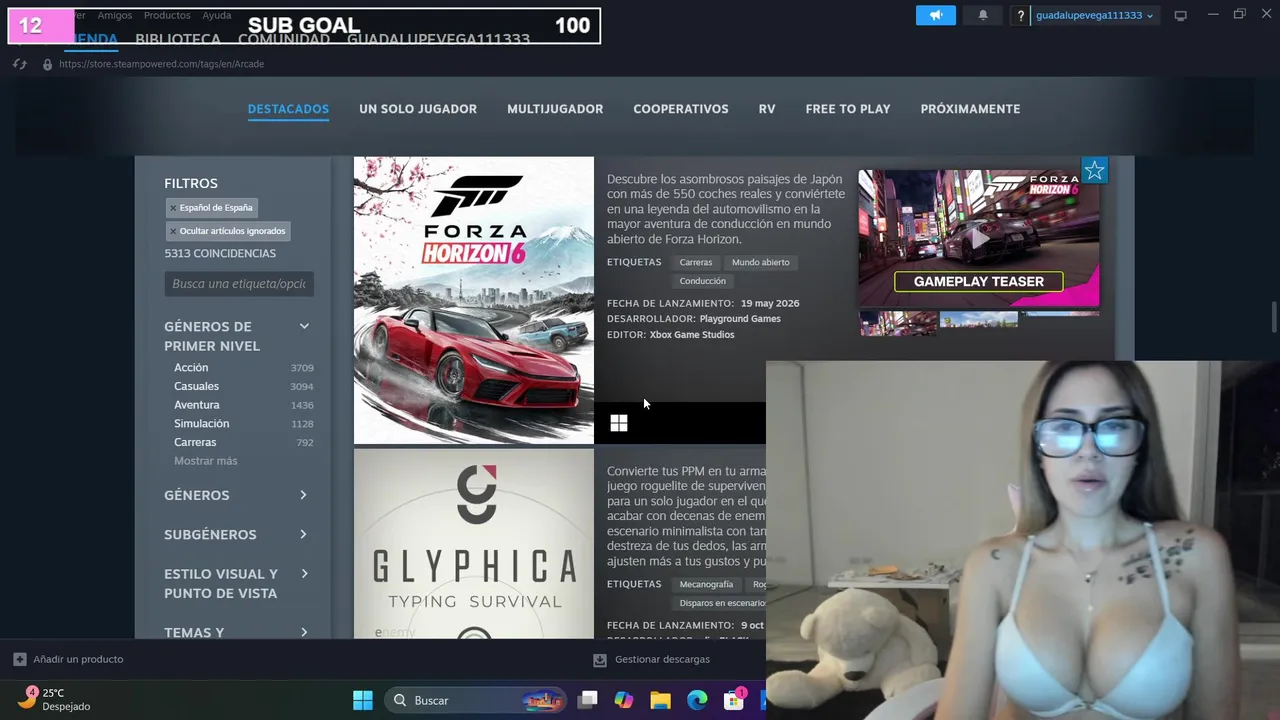The width and height of the screenshot is (1280, 720).
Task: Open Gestionar descargas
Action: click(662, 659)
